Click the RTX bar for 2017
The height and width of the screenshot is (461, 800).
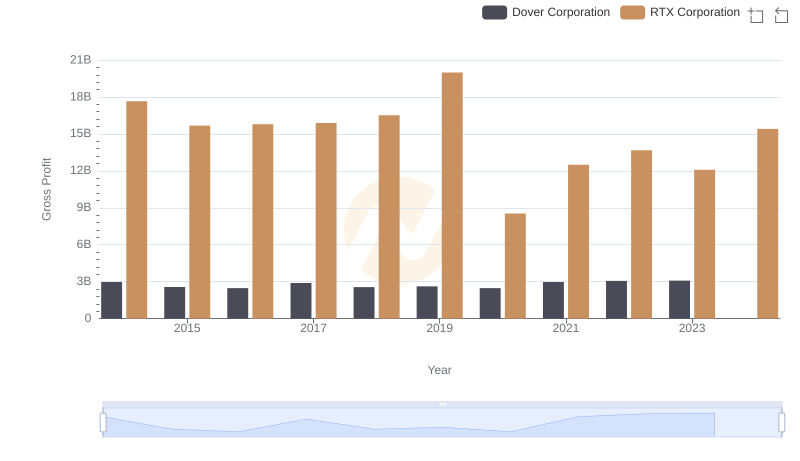pyautogui.click(x=326, y=221)
